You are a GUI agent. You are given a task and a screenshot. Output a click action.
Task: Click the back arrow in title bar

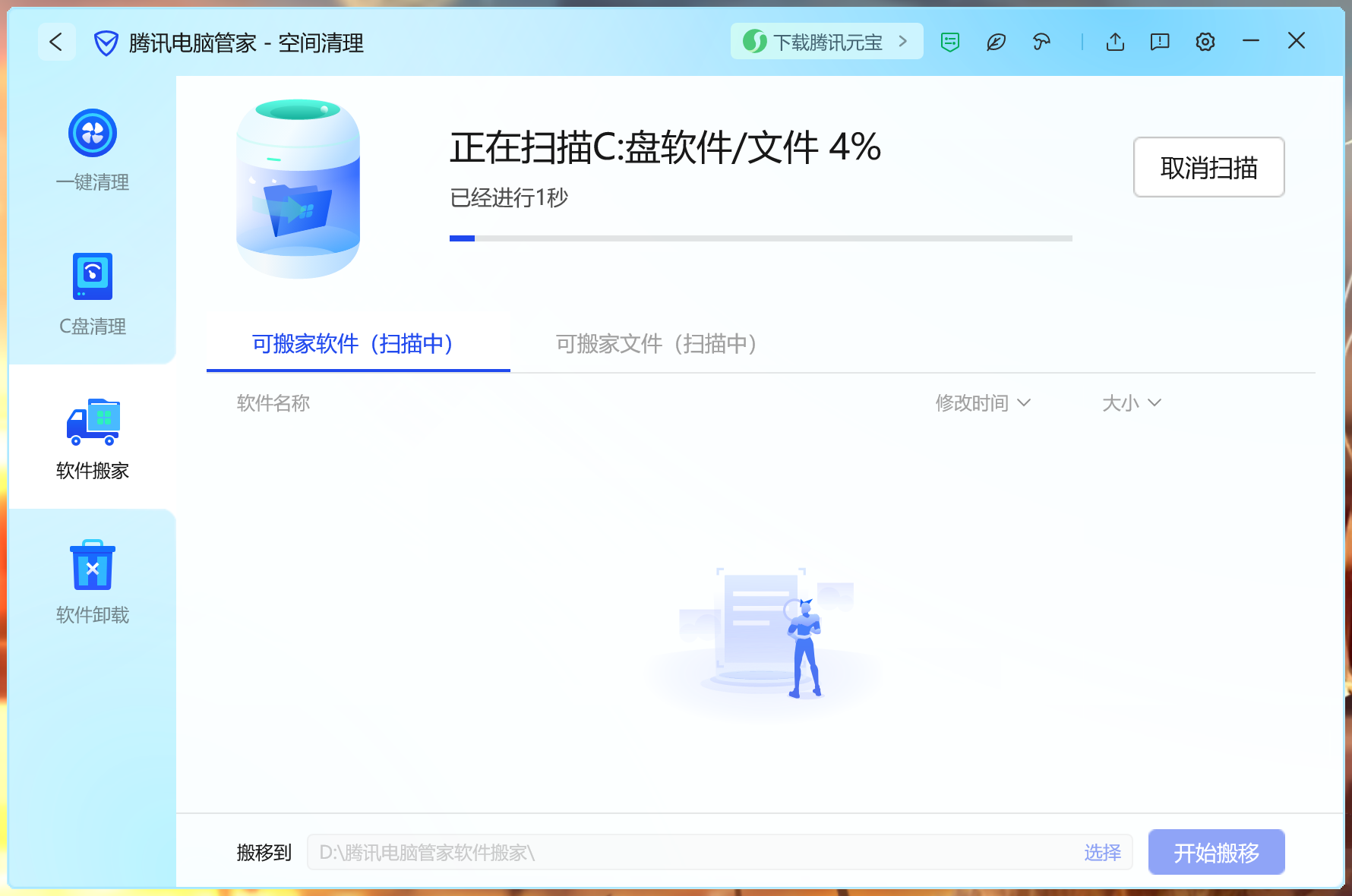[x=56, y=42]
